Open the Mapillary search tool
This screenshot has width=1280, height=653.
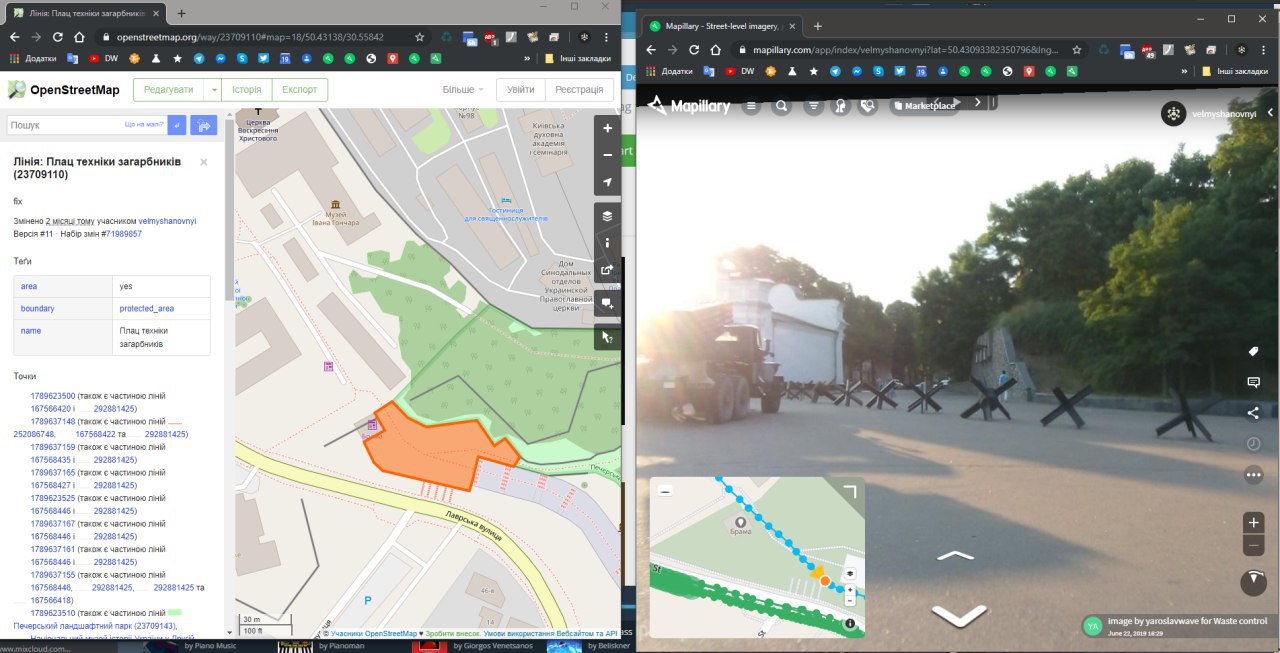pos(781,105)
